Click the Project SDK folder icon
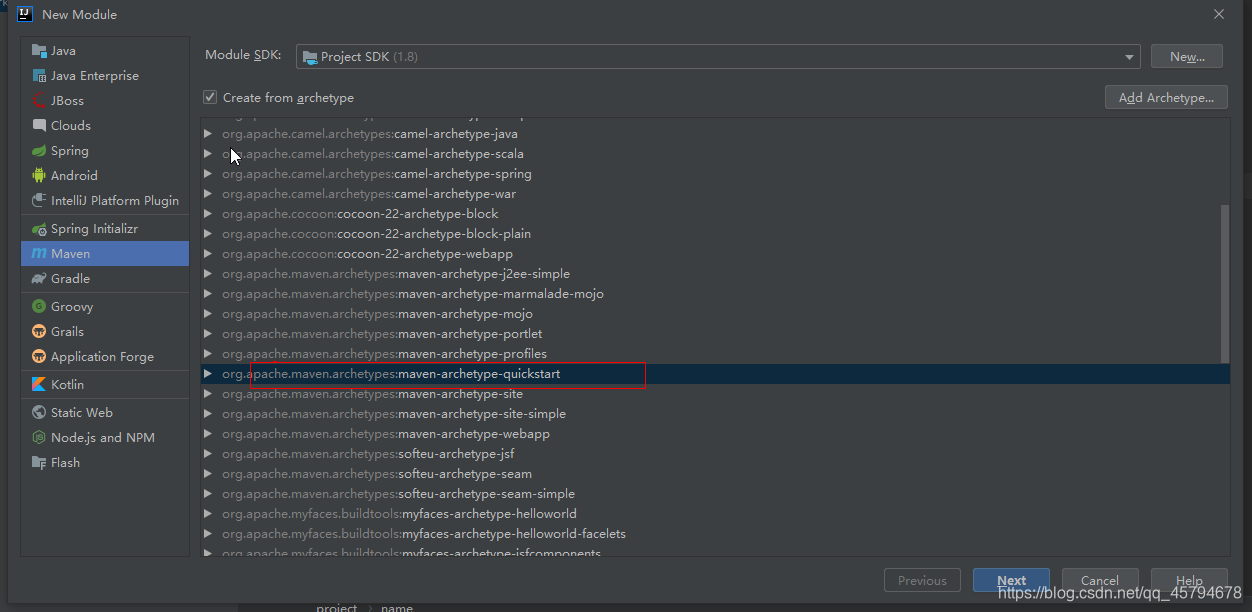 coord(310,57)
